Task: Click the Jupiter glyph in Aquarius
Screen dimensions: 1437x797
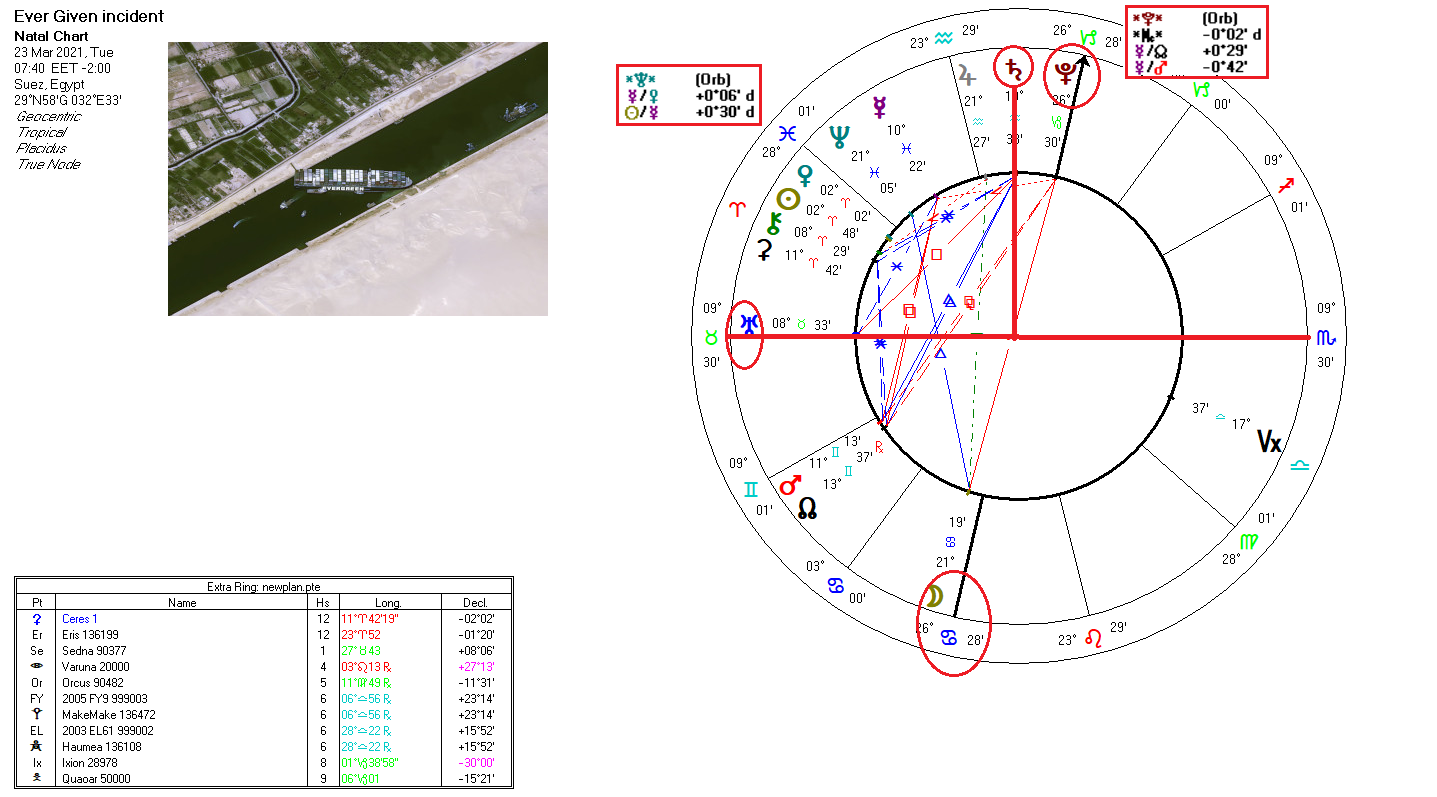Action: coord(965,75)
